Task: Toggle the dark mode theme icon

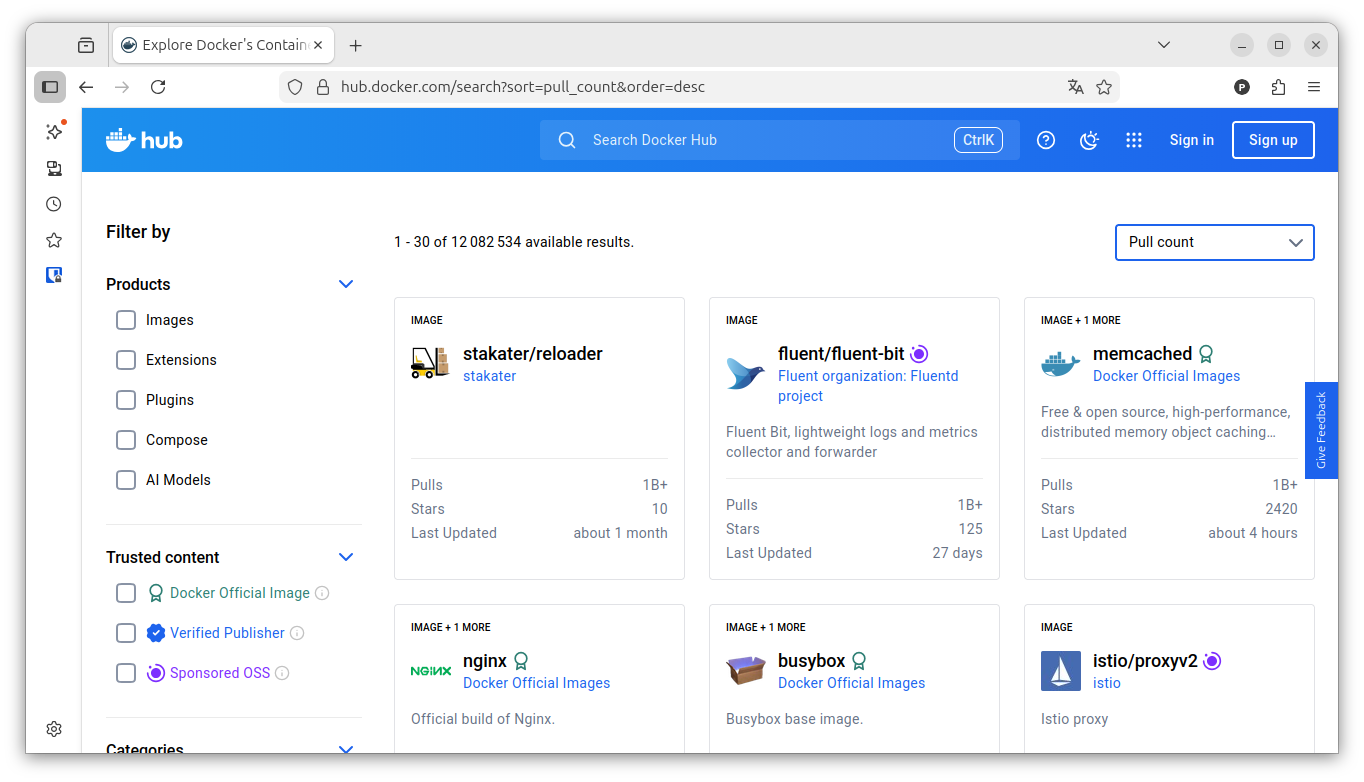Action: click(x=1090, y=140)
